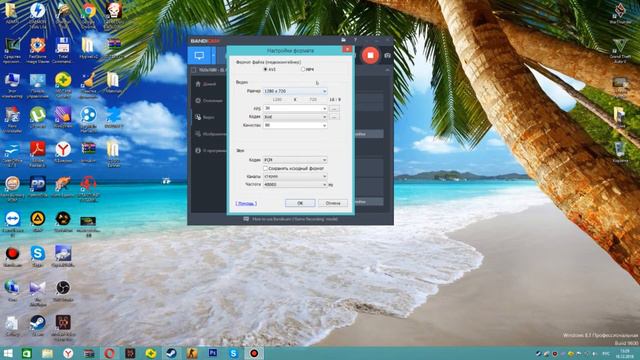Open Control Panel desktop shortcut

38,84
